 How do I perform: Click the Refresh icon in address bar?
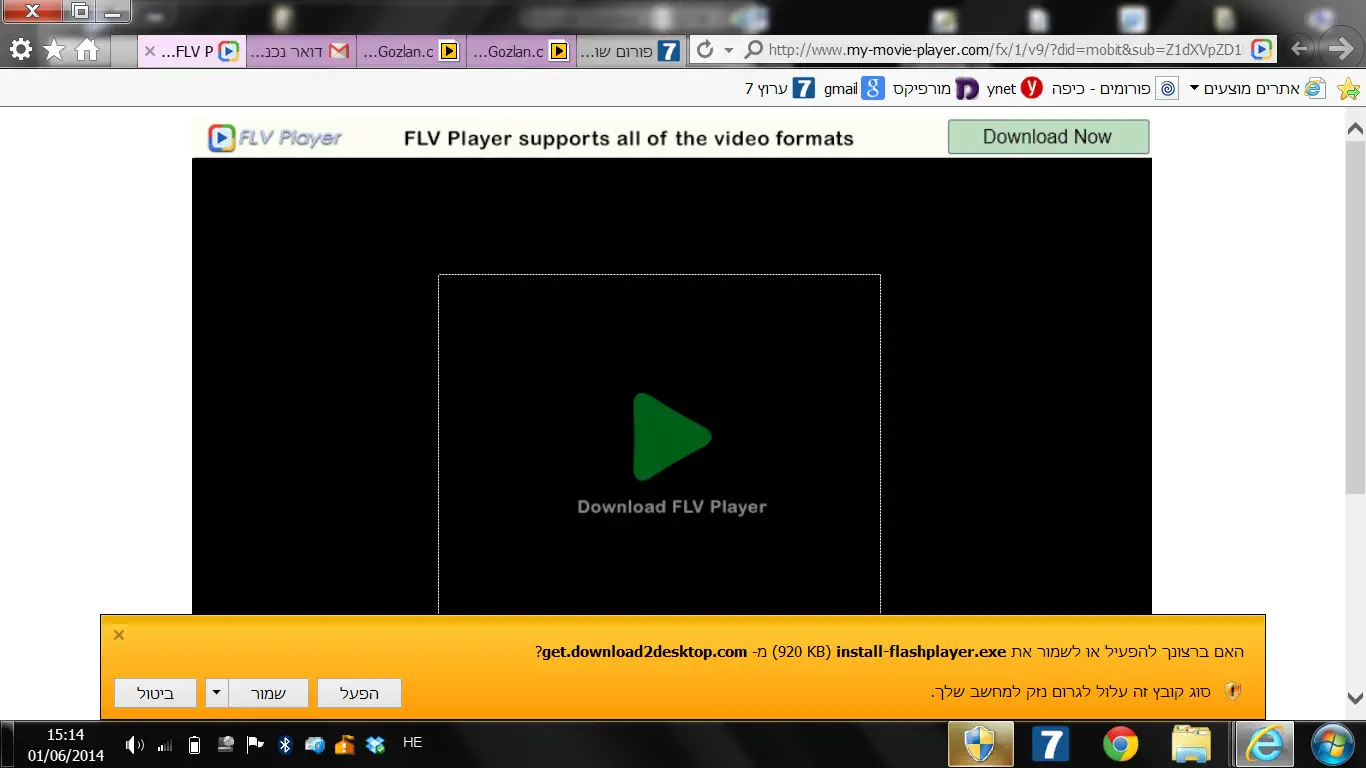pos(704,50)
